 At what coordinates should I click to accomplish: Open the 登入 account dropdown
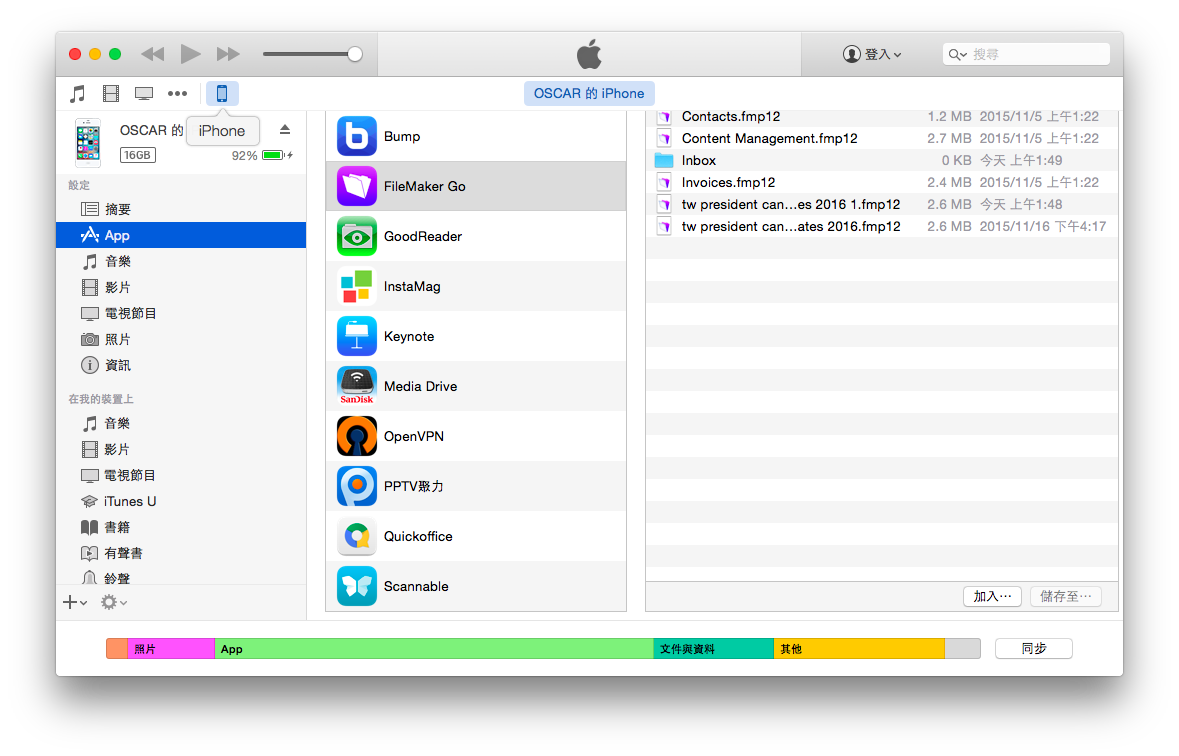tap(872, 54)
